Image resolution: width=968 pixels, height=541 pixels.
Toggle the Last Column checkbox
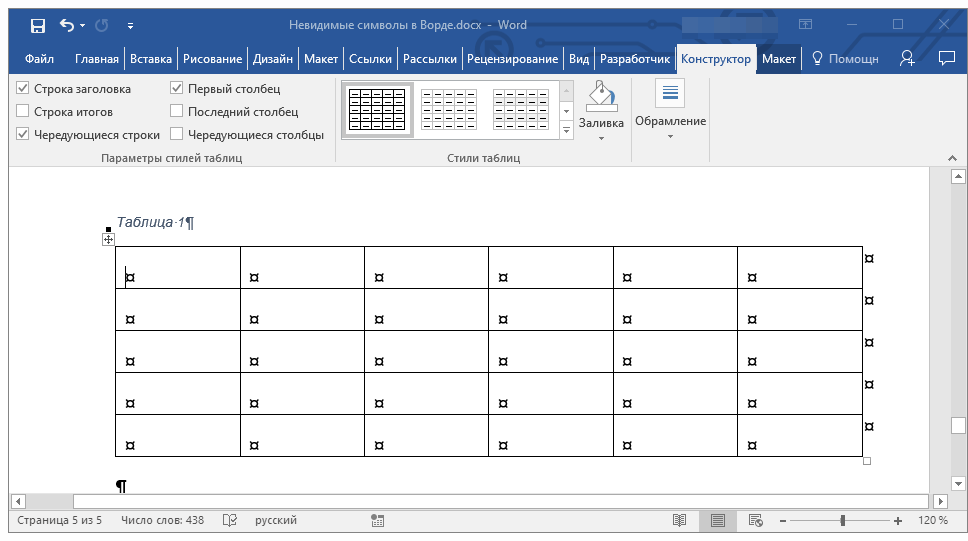pyautogui.click(x=177, y=112)
